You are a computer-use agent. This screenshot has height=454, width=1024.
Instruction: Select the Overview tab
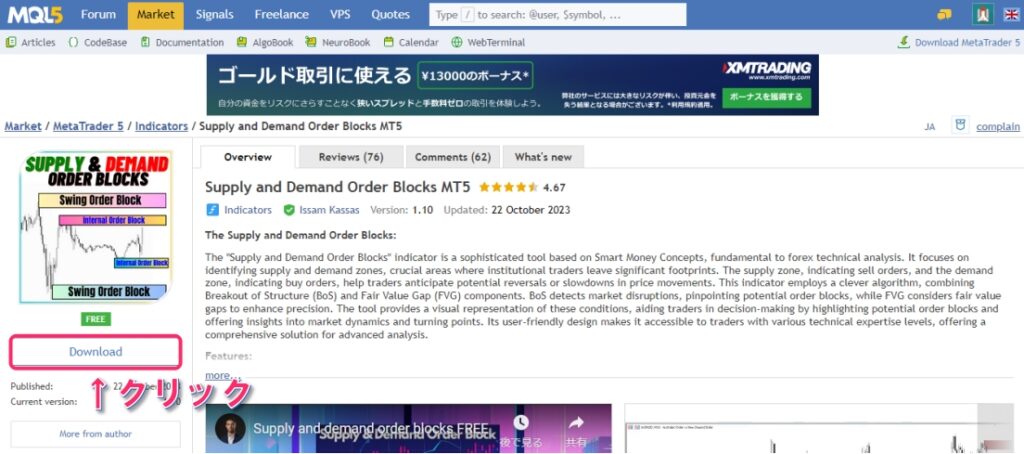point(248,157)
